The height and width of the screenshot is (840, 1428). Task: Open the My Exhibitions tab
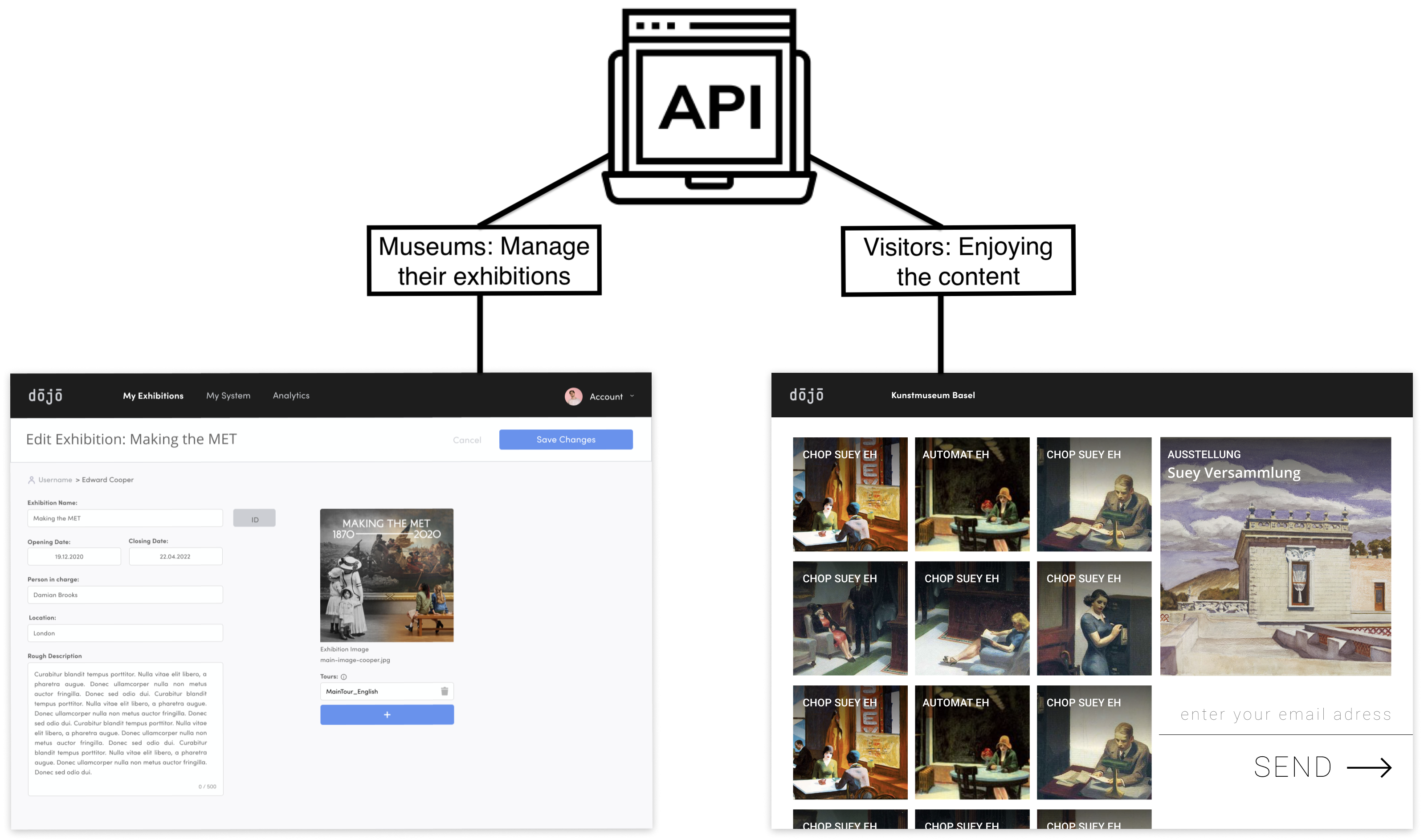(x=153, y=396)
